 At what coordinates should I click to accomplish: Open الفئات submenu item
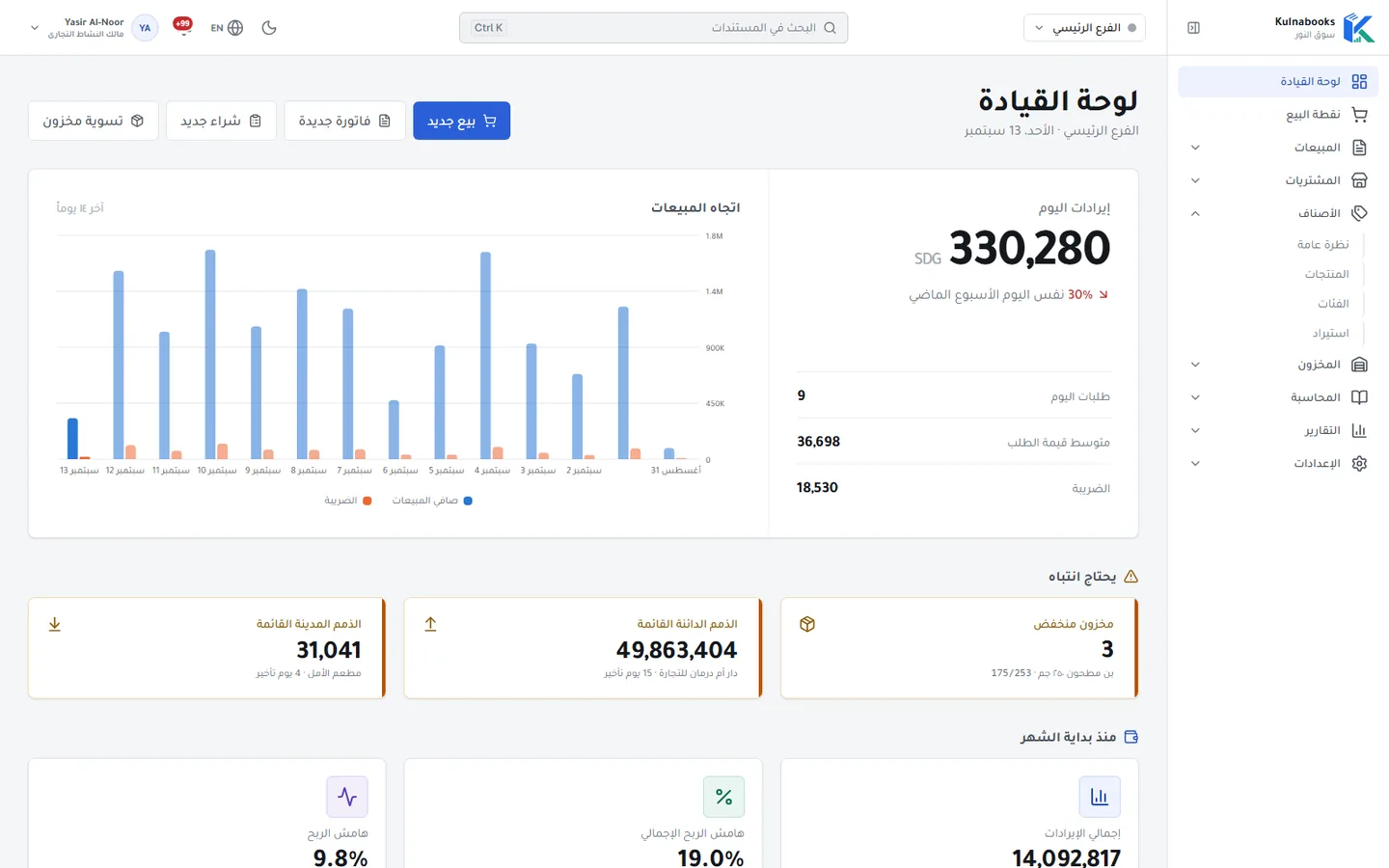click(1333, 304)
